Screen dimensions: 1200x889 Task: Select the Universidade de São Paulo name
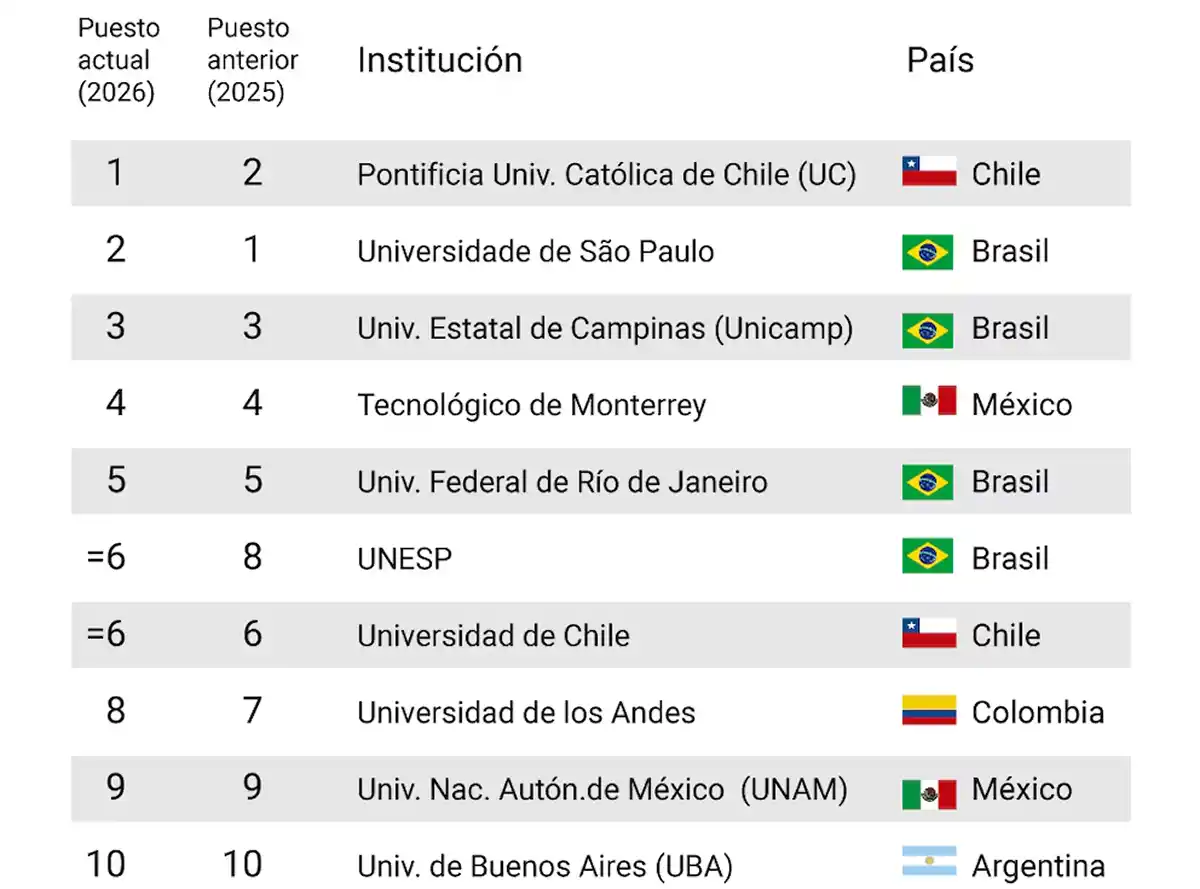(x=536, y=250)
